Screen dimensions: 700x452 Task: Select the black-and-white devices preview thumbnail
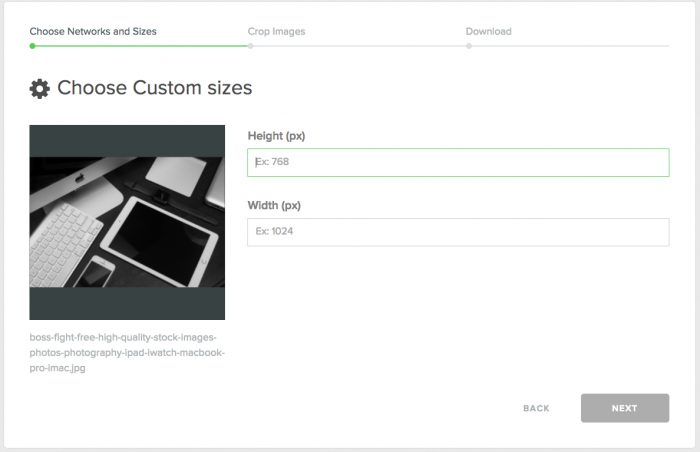(127, 222)
